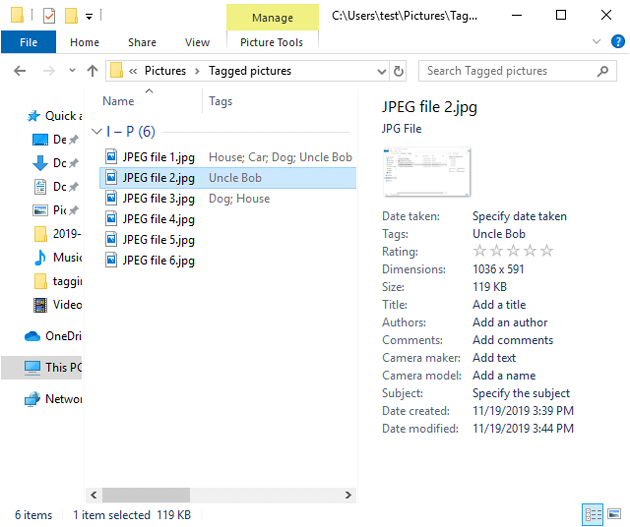Open the Pictures pinned folder icon
Image resolution: width=630 pixels, height=527 pixels.
click(40, 210)
